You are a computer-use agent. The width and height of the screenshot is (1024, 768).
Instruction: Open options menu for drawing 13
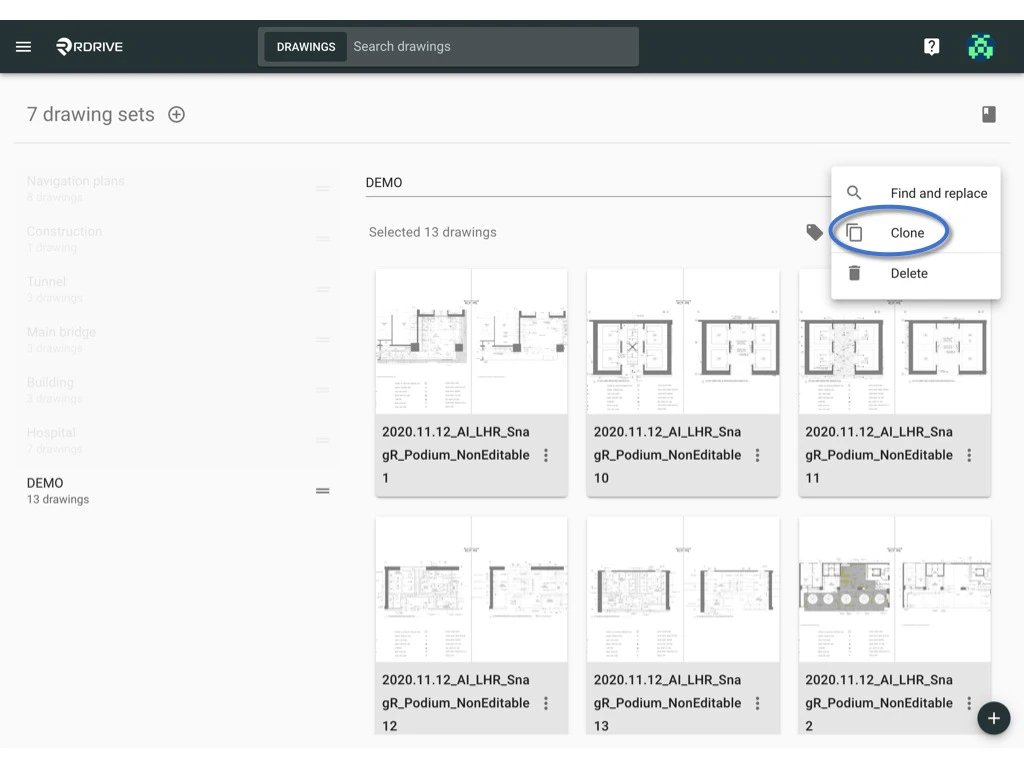pyautogui.click(x=758, y=703)
